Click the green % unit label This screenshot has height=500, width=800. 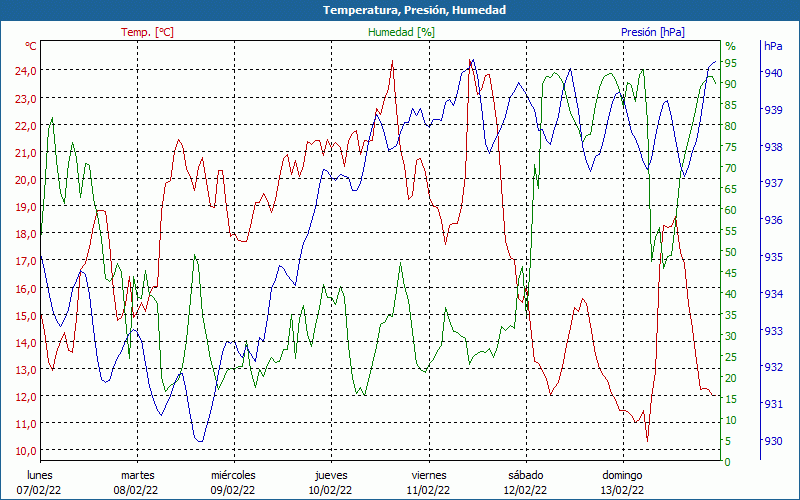coord(731,46)
